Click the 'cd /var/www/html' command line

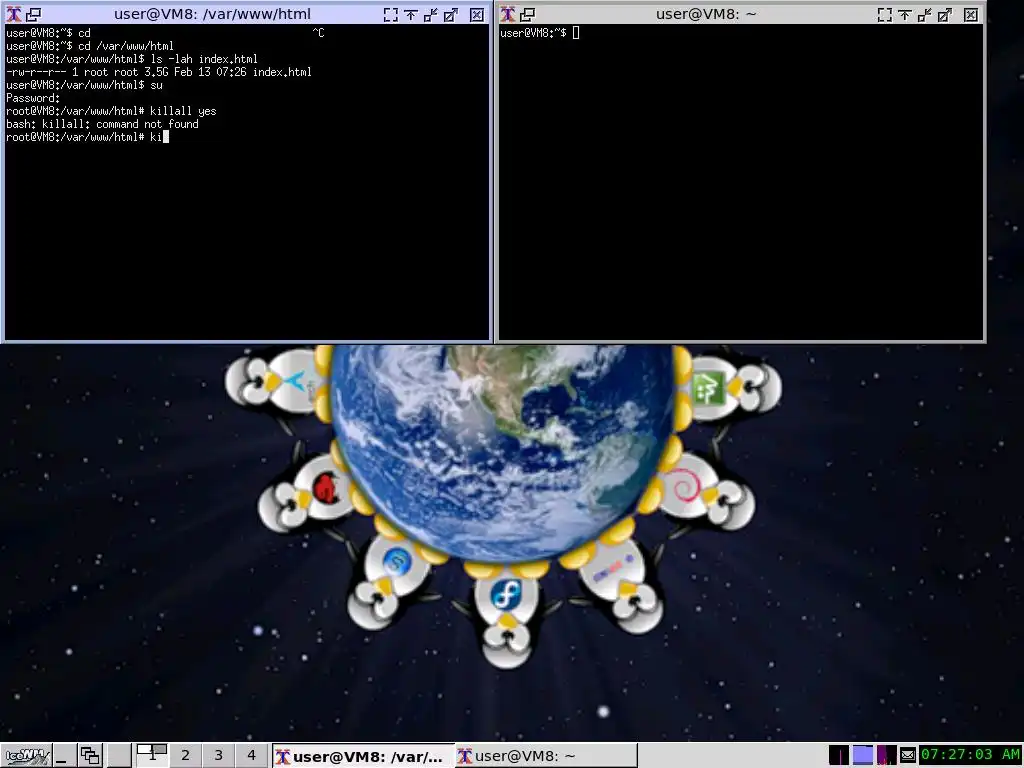pyautogui.click(x=90, y=46)
